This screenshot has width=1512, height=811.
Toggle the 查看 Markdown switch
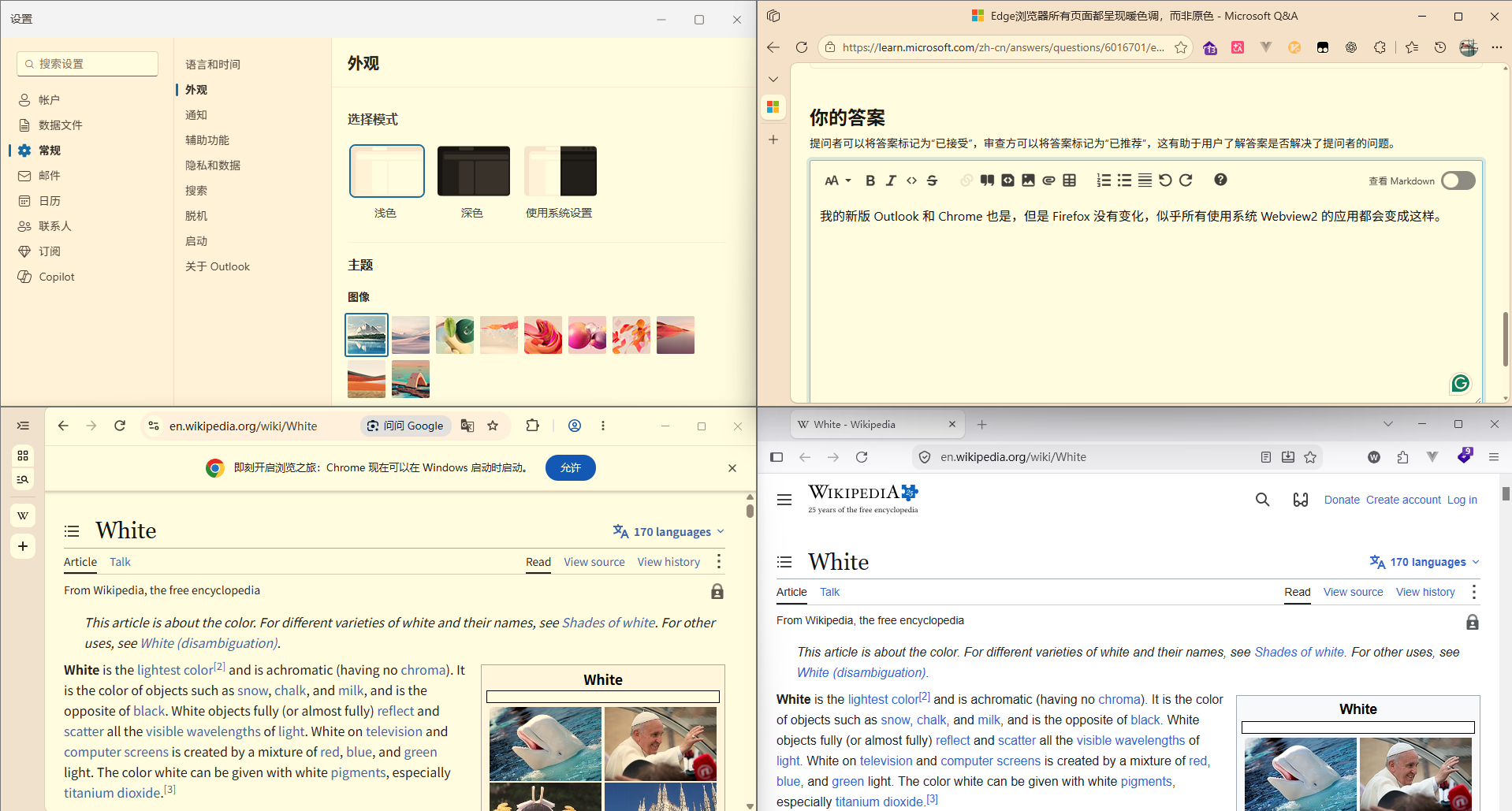click(x=1458, y=180)
